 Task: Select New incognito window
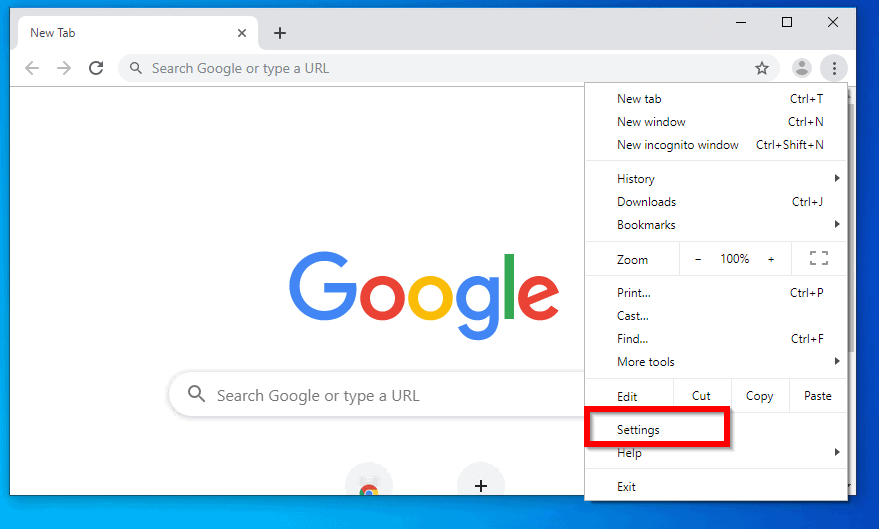point(678,145)
